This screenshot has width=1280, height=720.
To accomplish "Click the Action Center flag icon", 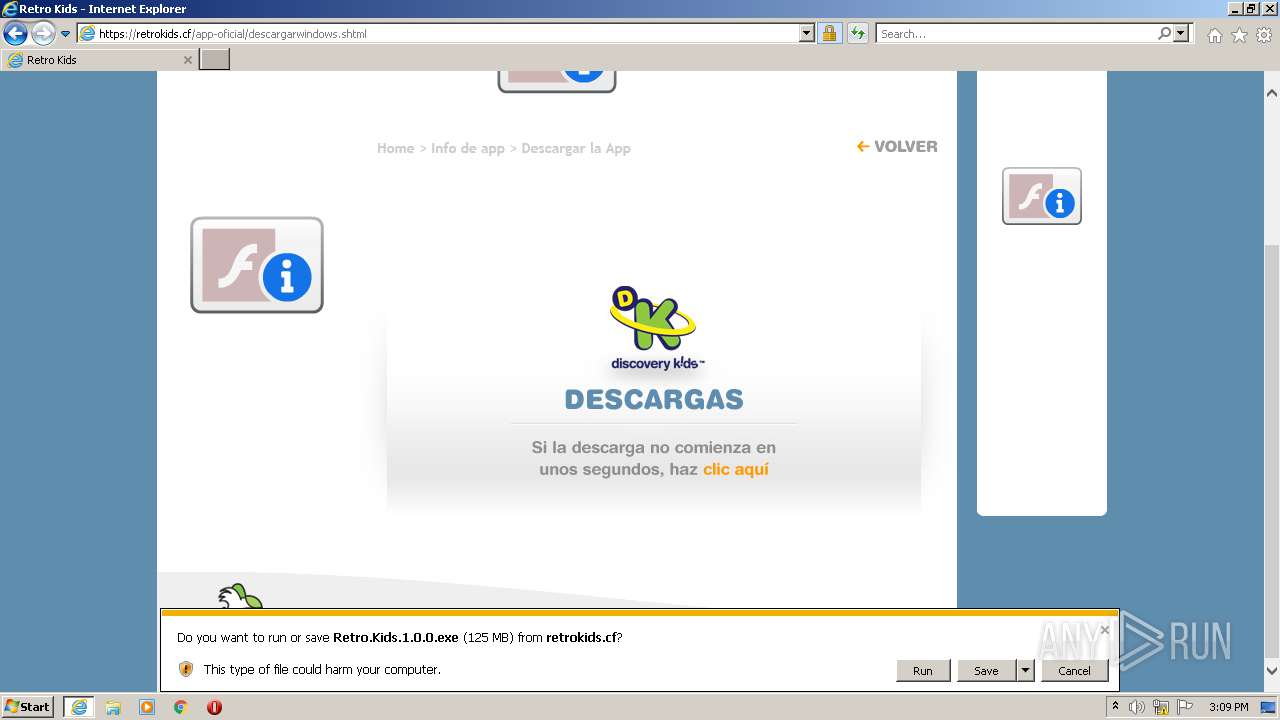I will tap(1185, 707).
